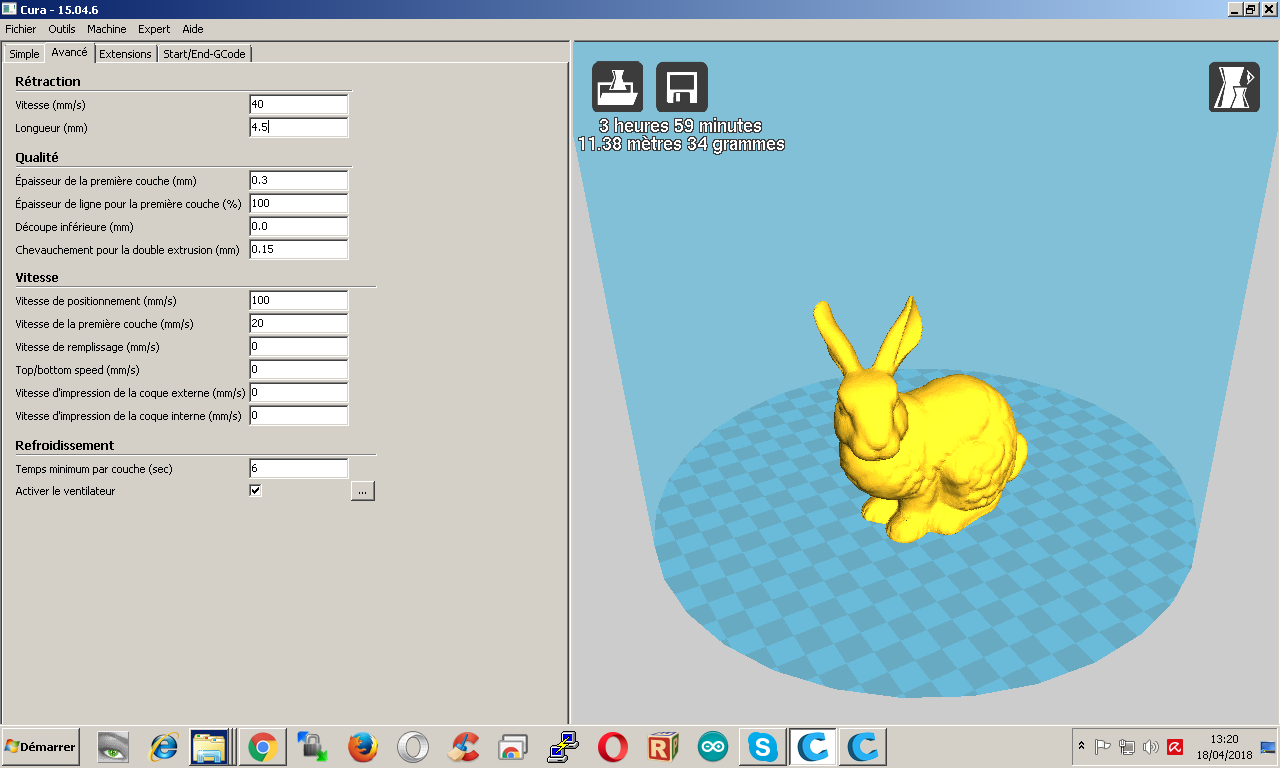
Task: Click the Rétraction Vitesse (mm/s) field
Action: tap(299, 104)
